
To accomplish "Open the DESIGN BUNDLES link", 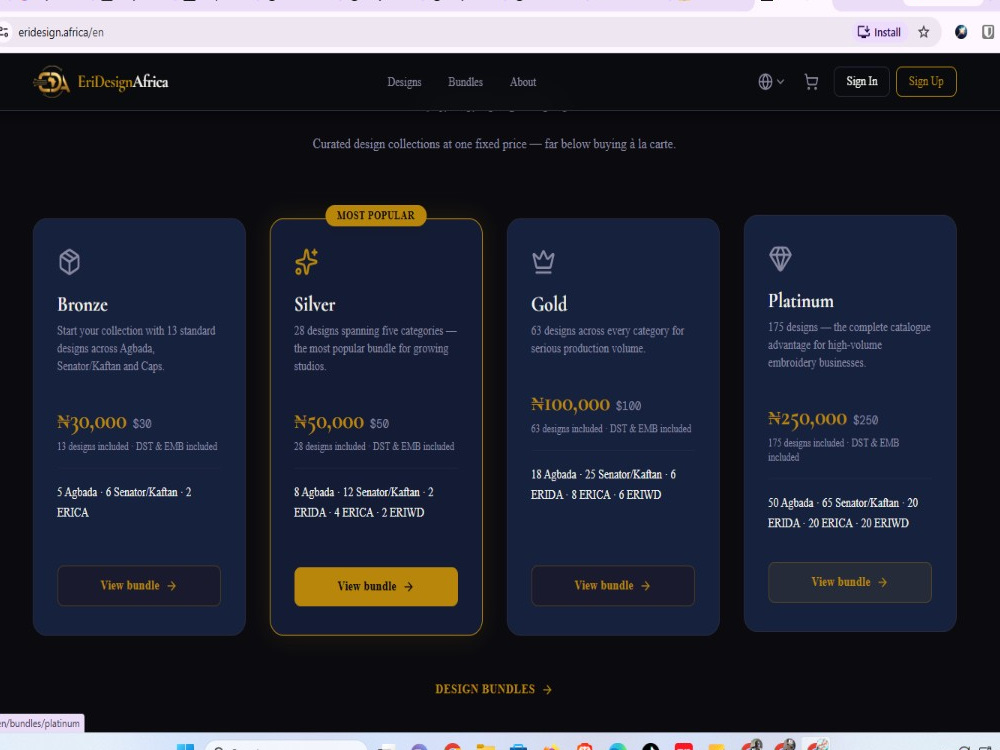I will coord(494,689).
